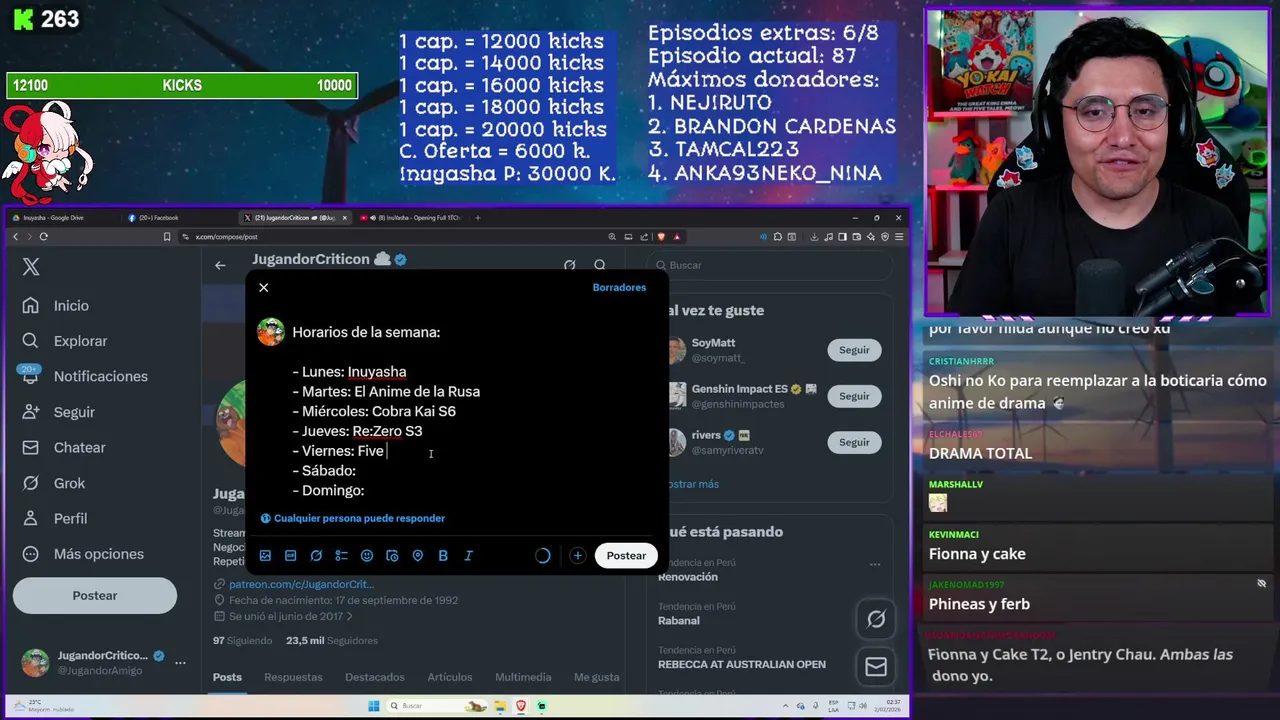Open floating Grok button
This screenshot has width=1280, height=720.
[x=876, y=620]
